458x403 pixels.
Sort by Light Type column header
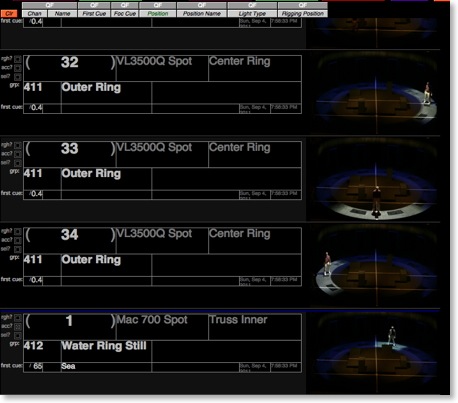252,13
